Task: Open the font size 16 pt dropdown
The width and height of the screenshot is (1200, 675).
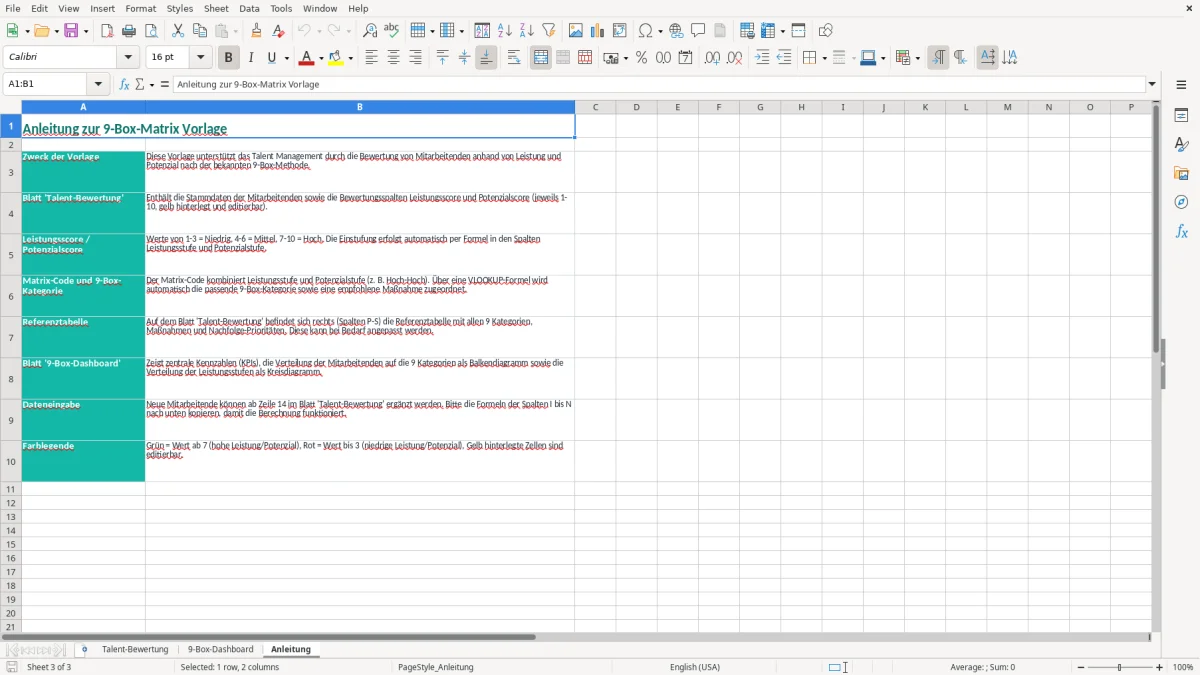Action: (x=200, y=58)
